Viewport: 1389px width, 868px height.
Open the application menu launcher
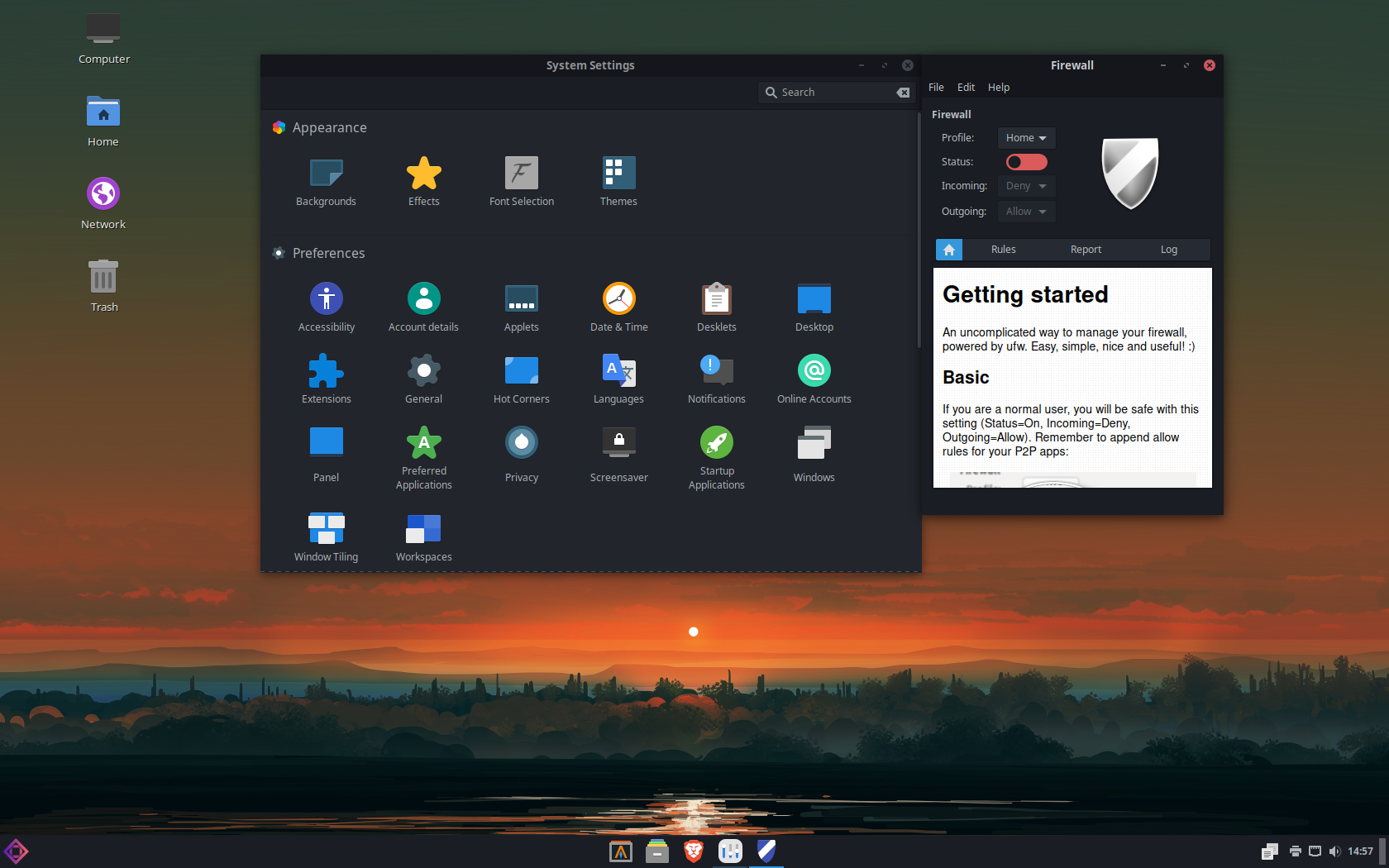click(16, 851)
